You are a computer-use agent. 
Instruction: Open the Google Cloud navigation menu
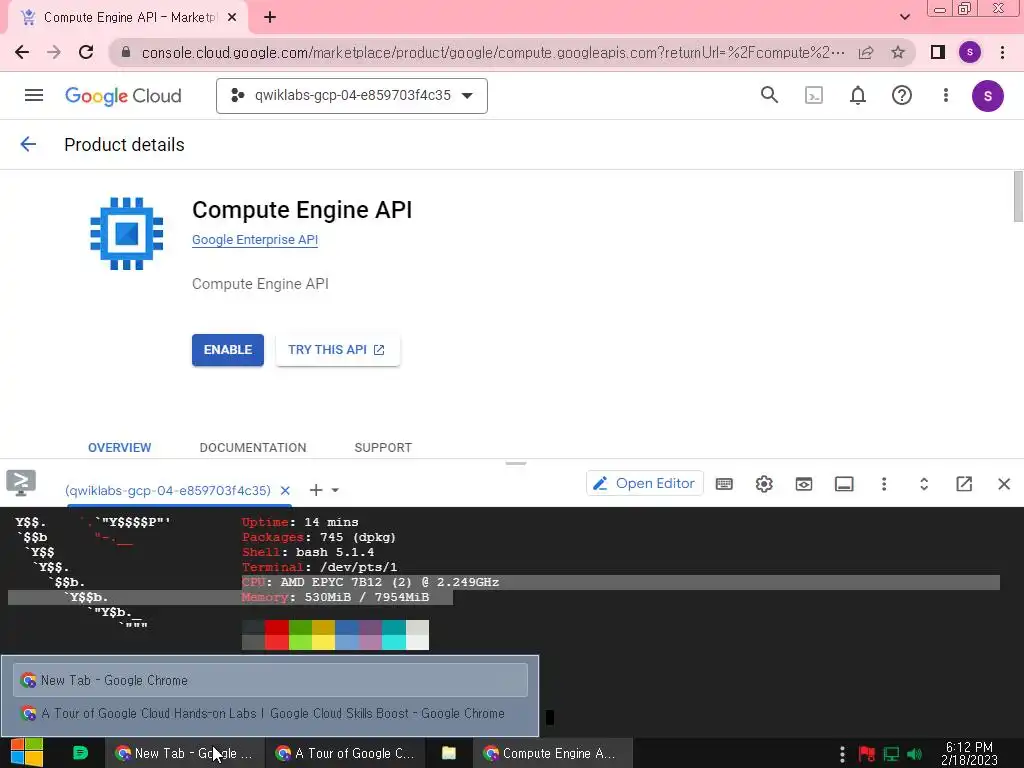pos(34,95)
